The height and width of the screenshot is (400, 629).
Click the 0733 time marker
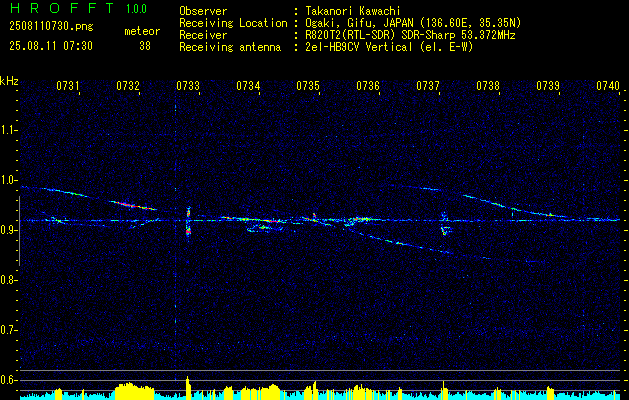(x=188, y=85)
